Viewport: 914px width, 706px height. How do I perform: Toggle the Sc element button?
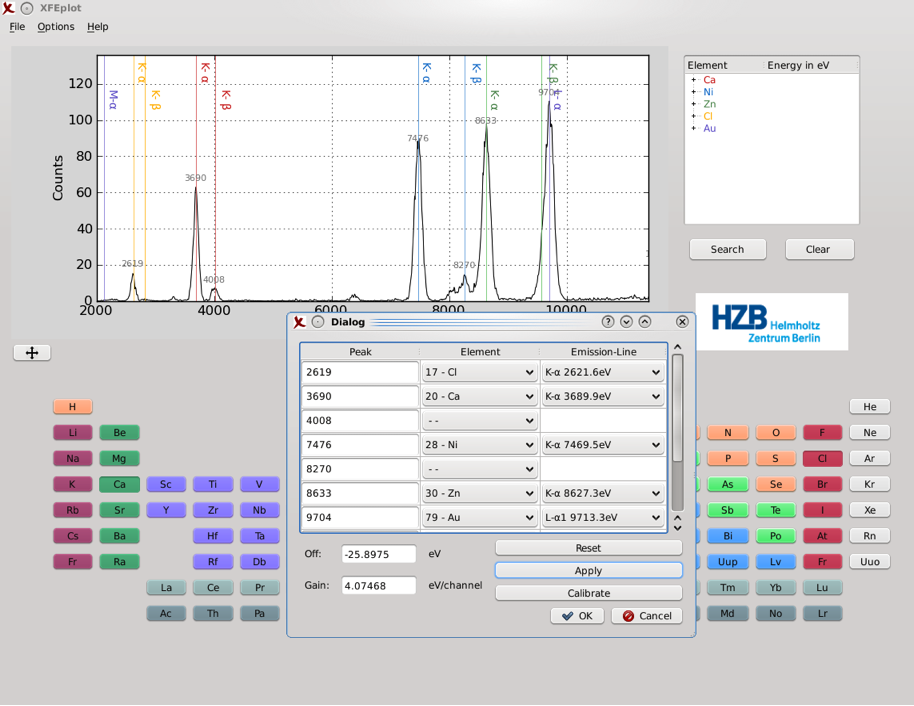click(166, 485)
